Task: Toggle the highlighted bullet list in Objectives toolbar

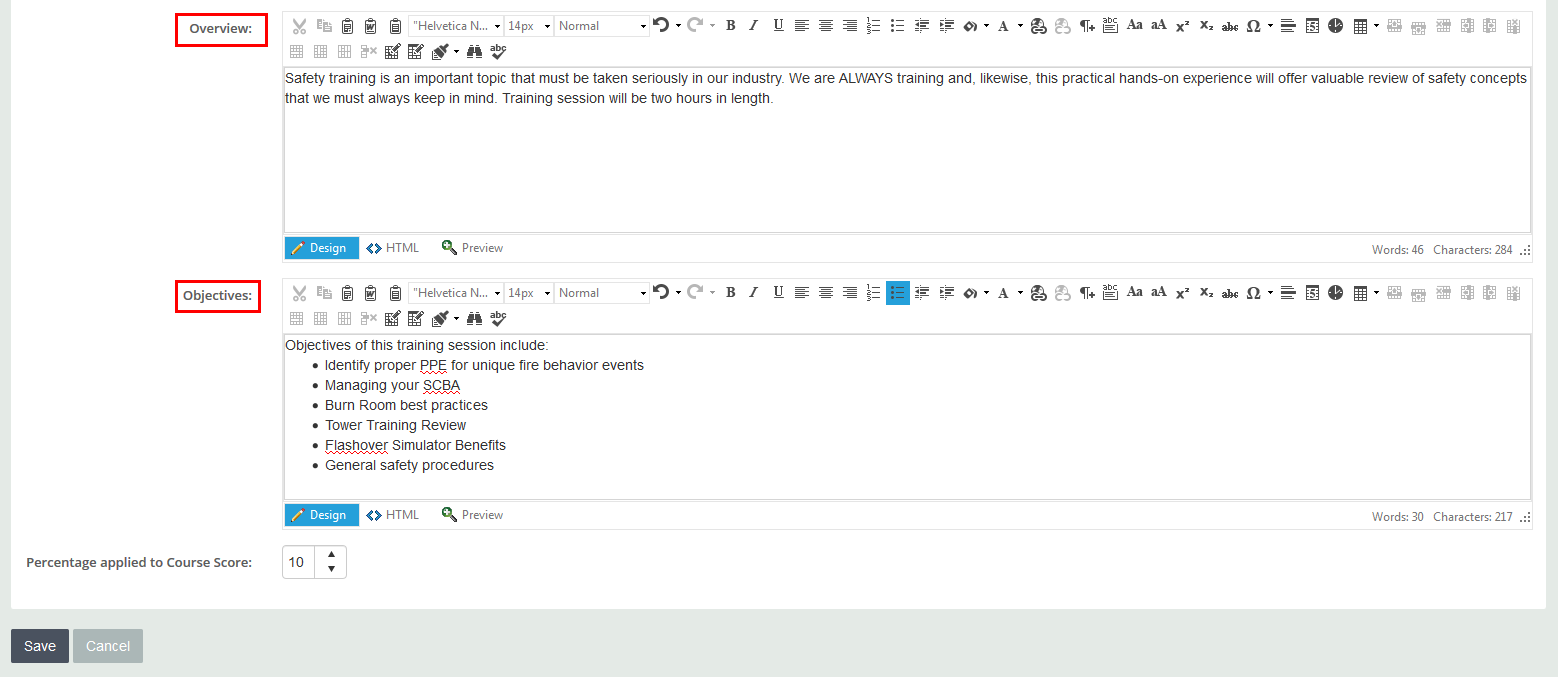Action: (x=897, y=293)
